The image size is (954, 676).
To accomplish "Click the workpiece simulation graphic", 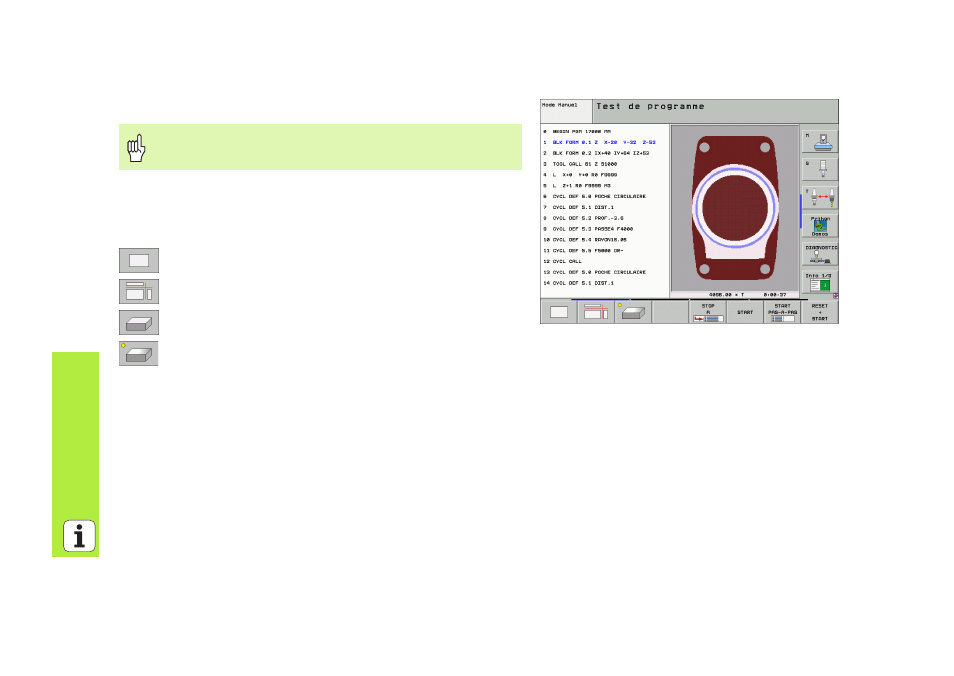I will [735, 208].
